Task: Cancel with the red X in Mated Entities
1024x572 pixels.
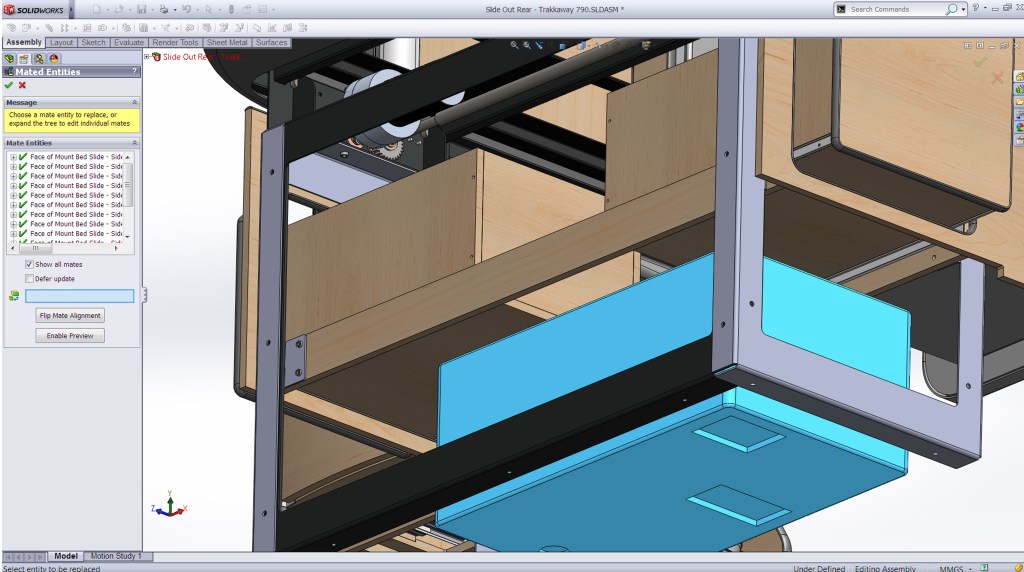Action: coord(22,85)
